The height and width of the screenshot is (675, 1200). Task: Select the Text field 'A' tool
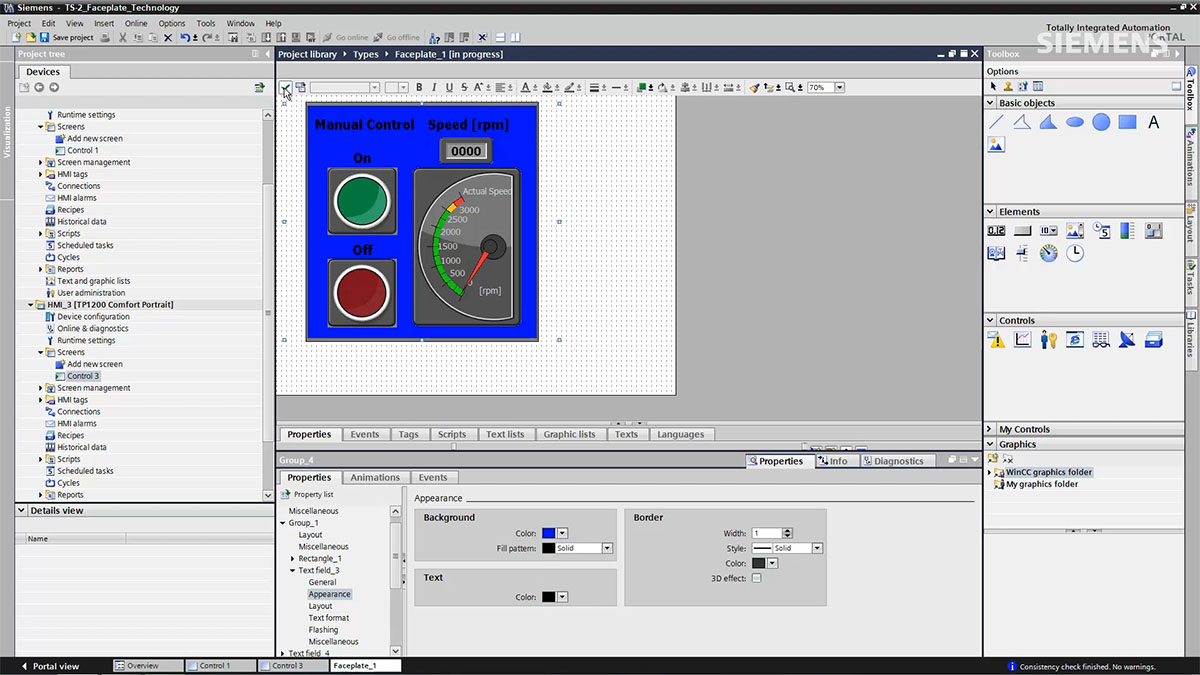pyautogui.click(x=1153, y=122)
